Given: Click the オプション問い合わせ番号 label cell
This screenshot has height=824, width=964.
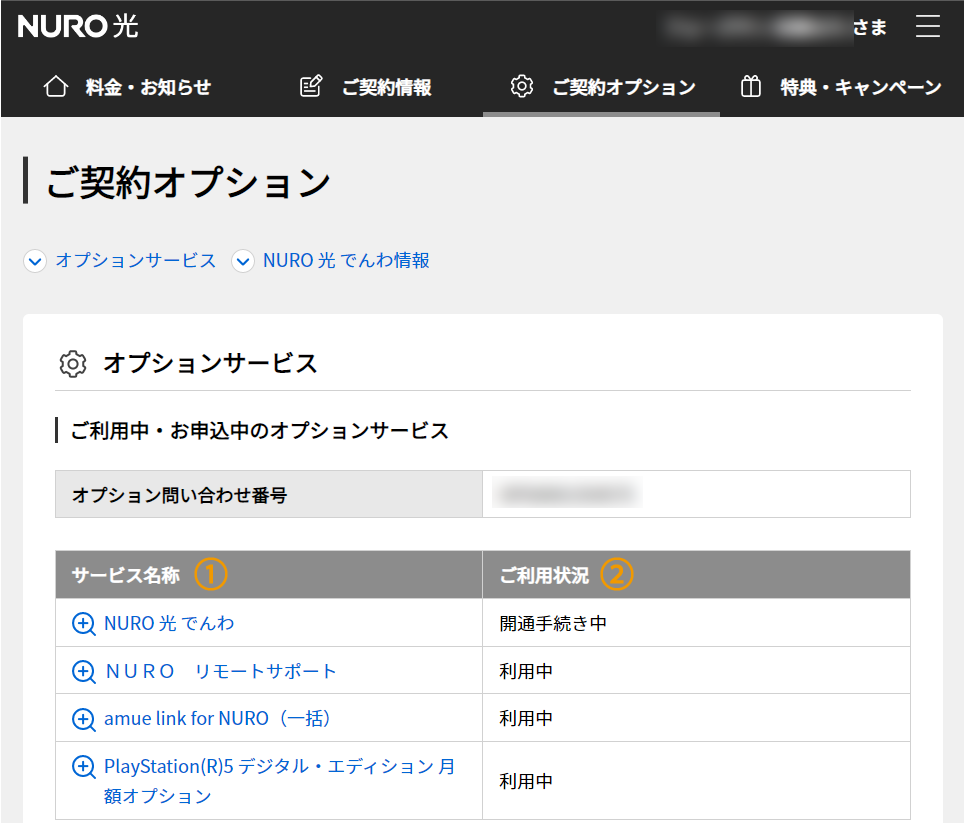Looking at the screenshot, I should pyautogui.click(x=269, y=494).
